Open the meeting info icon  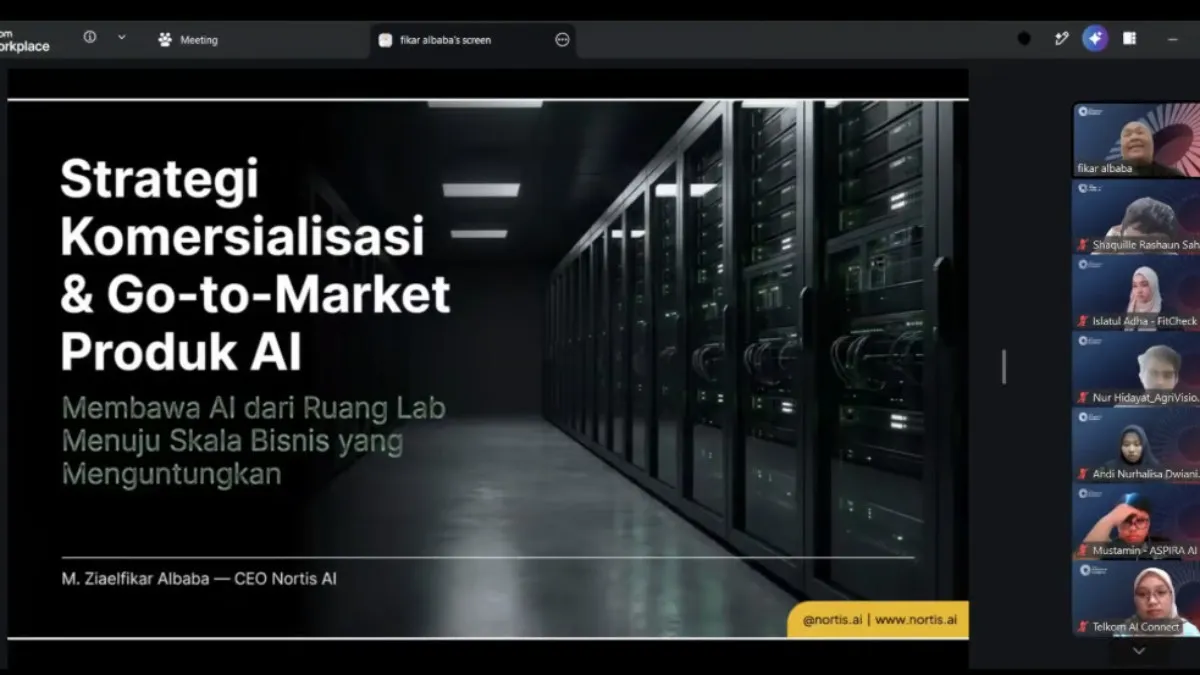point(90,37)
